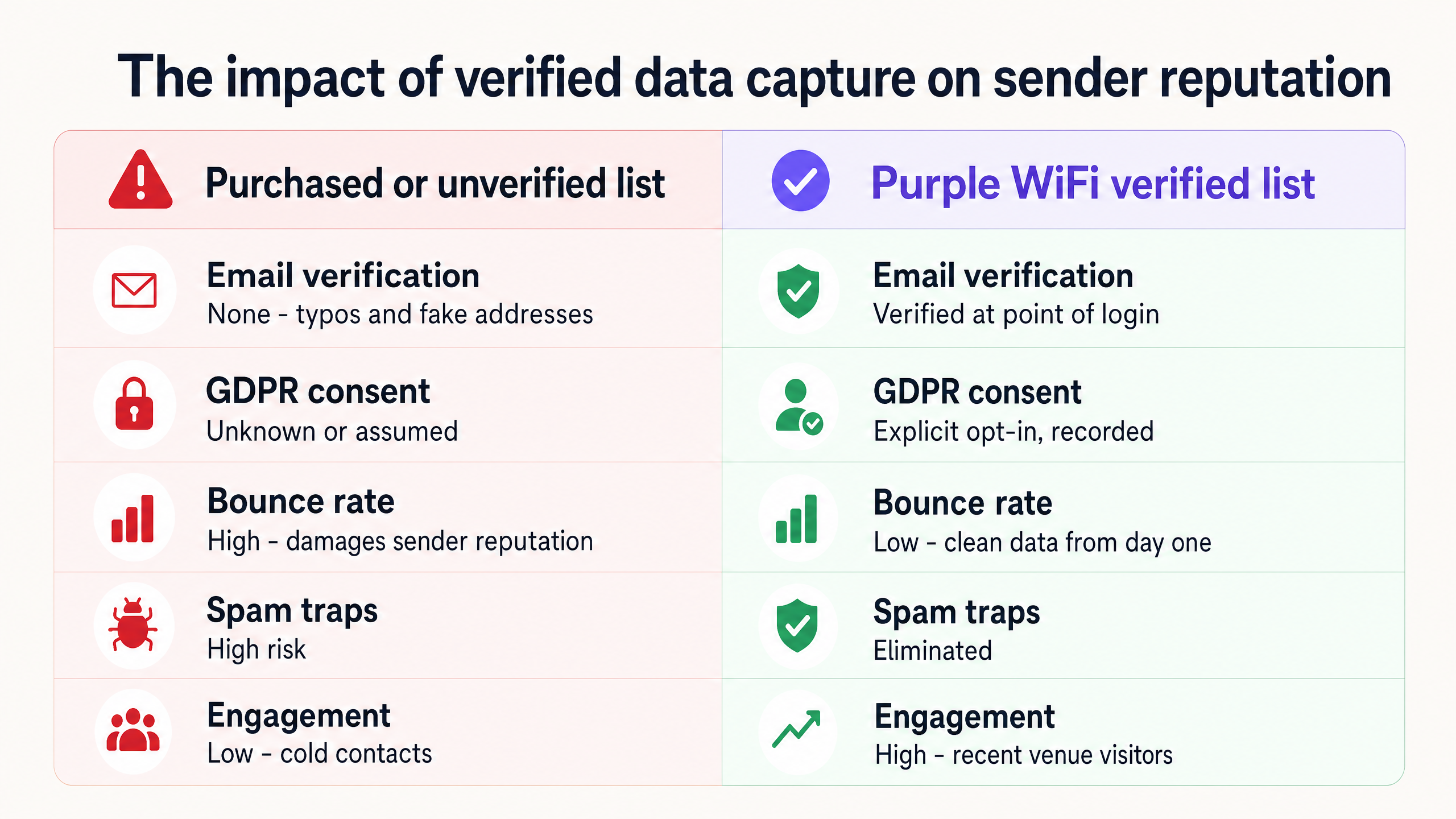Viewport: 1456px width, 819px height.
Task: Select the green user checkmark consent icon
Action: (x=799, y=406)
